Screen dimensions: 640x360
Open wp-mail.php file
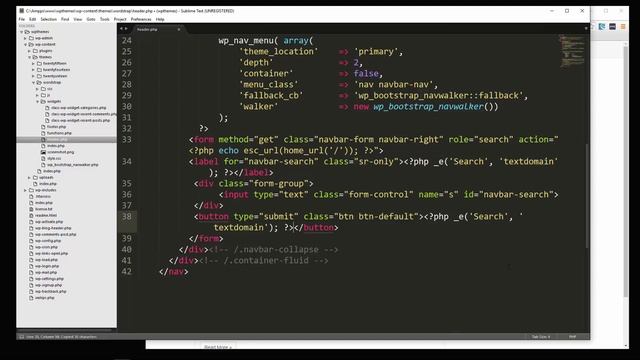pos(46,272)
